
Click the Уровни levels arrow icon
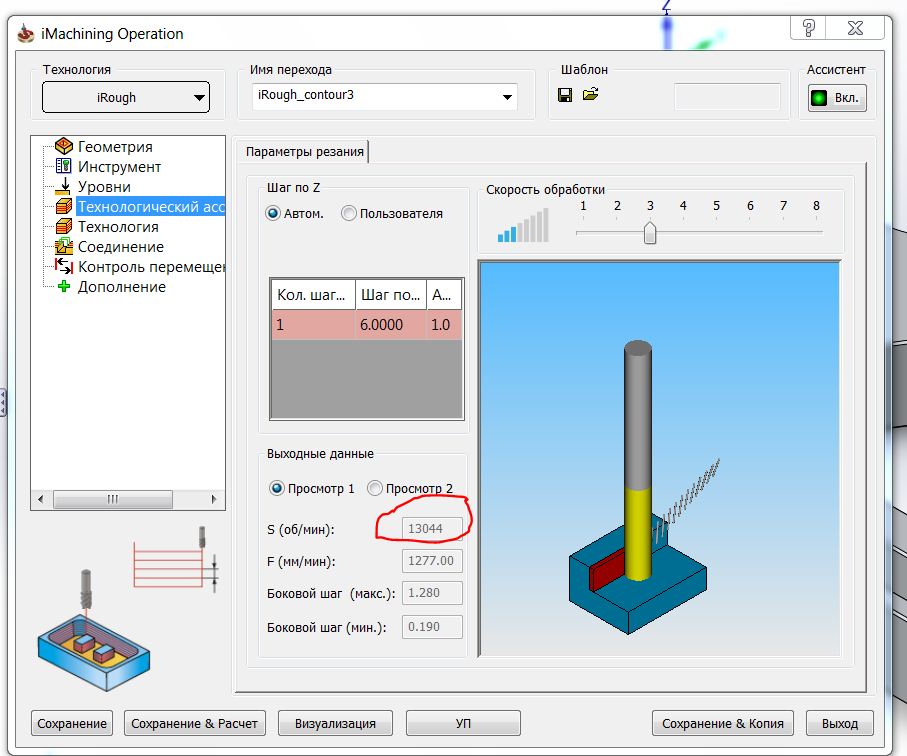[64, 186]
